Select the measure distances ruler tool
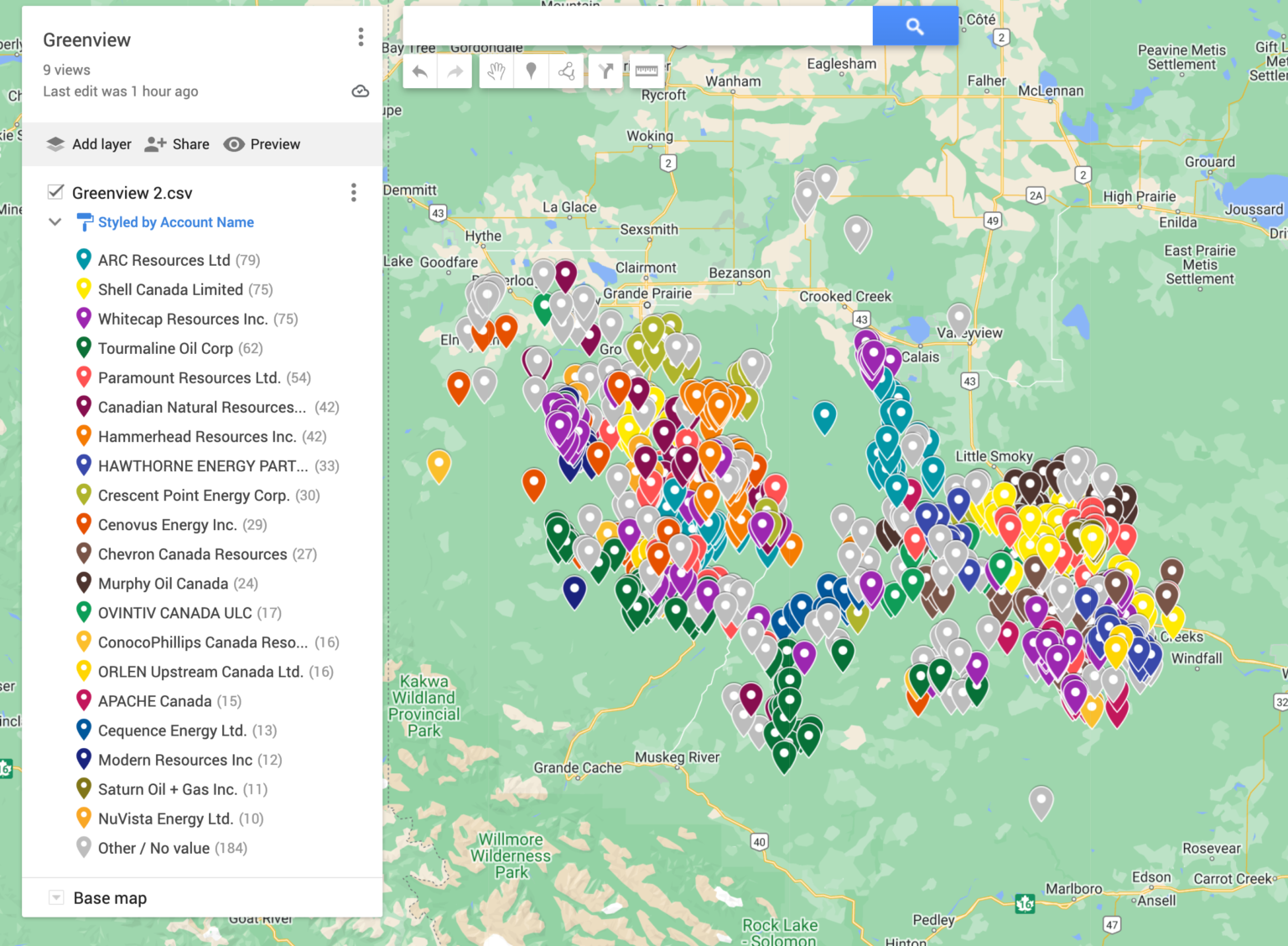The image size is (1288, 946). pos(646,71)
